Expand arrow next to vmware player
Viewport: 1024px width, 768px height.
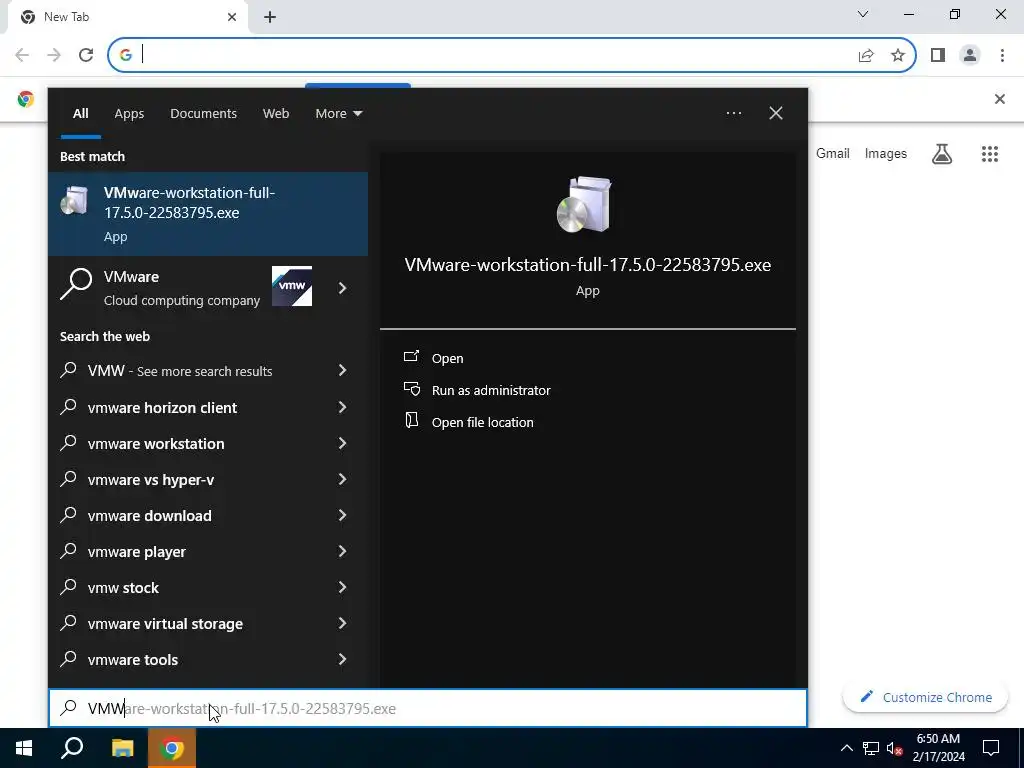coord(342,552)
